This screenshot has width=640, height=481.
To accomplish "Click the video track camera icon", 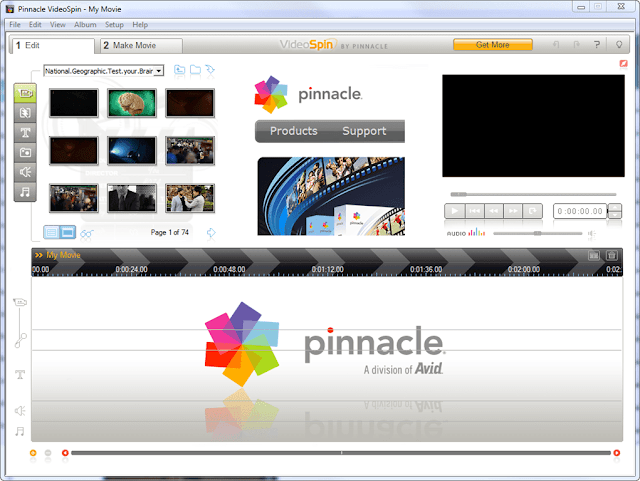I will (20, 302).
